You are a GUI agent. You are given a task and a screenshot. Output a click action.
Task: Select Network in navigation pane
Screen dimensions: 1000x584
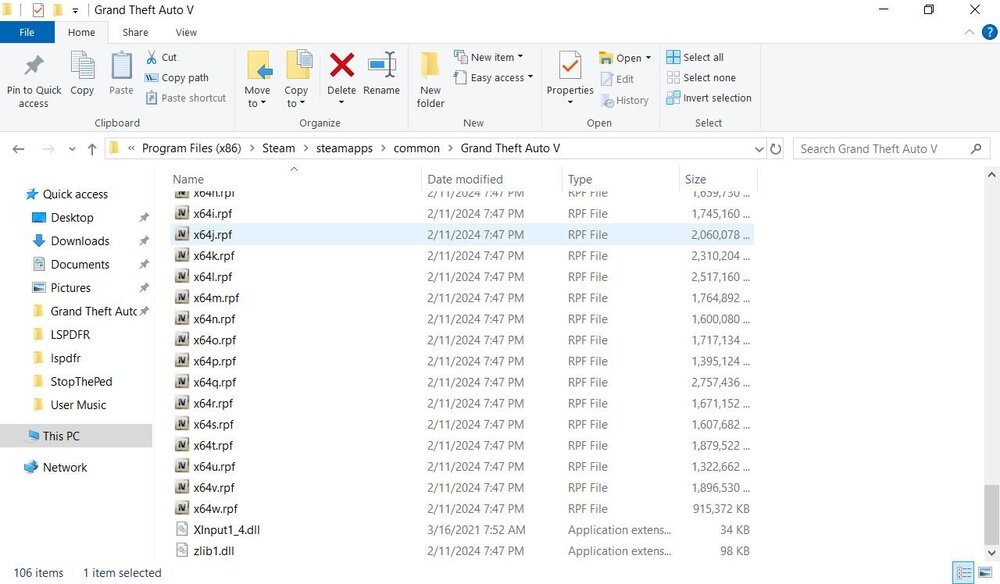pos(64,467)
